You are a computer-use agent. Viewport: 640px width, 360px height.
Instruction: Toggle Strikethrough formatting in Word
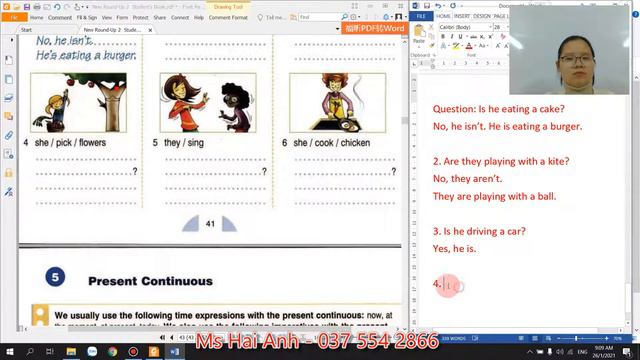(473, 37)
